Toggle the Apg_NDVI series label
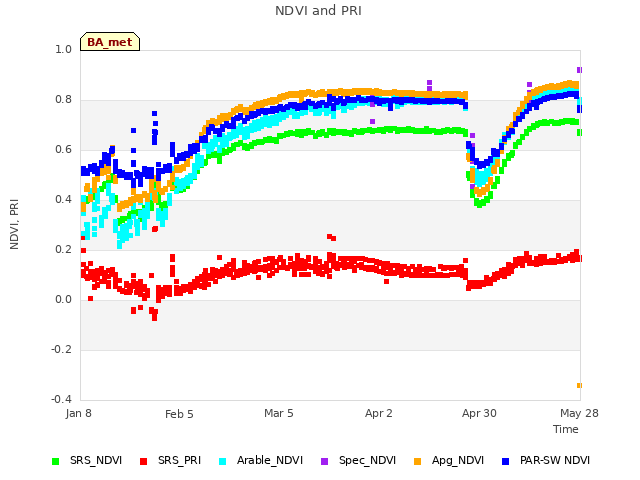 (x=458, y=460)
